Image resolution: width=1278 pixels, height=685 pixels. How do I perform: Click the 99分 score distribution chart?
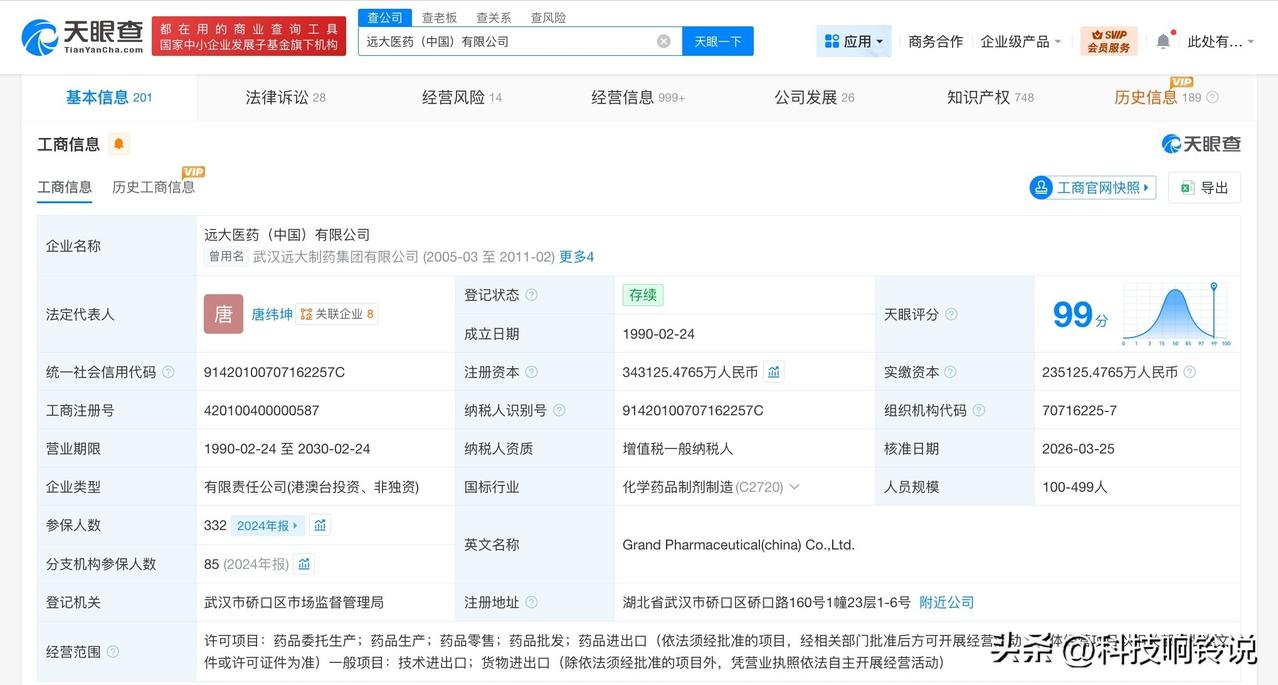[1177, 314]
